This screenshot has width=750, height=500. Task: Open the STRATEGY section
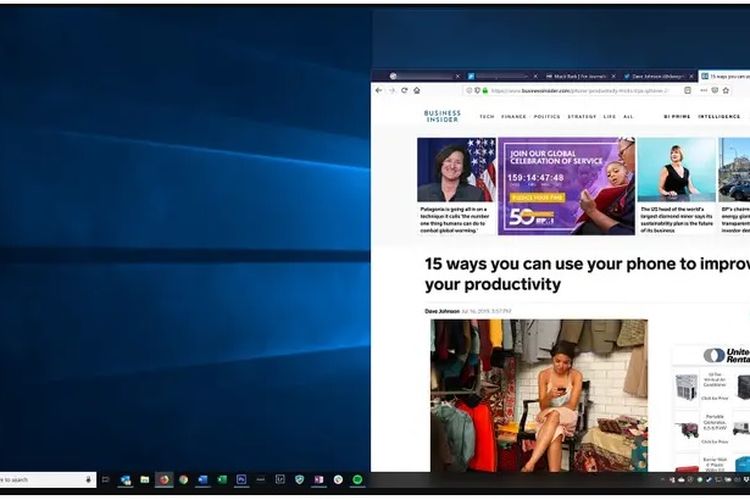(582, 117)
